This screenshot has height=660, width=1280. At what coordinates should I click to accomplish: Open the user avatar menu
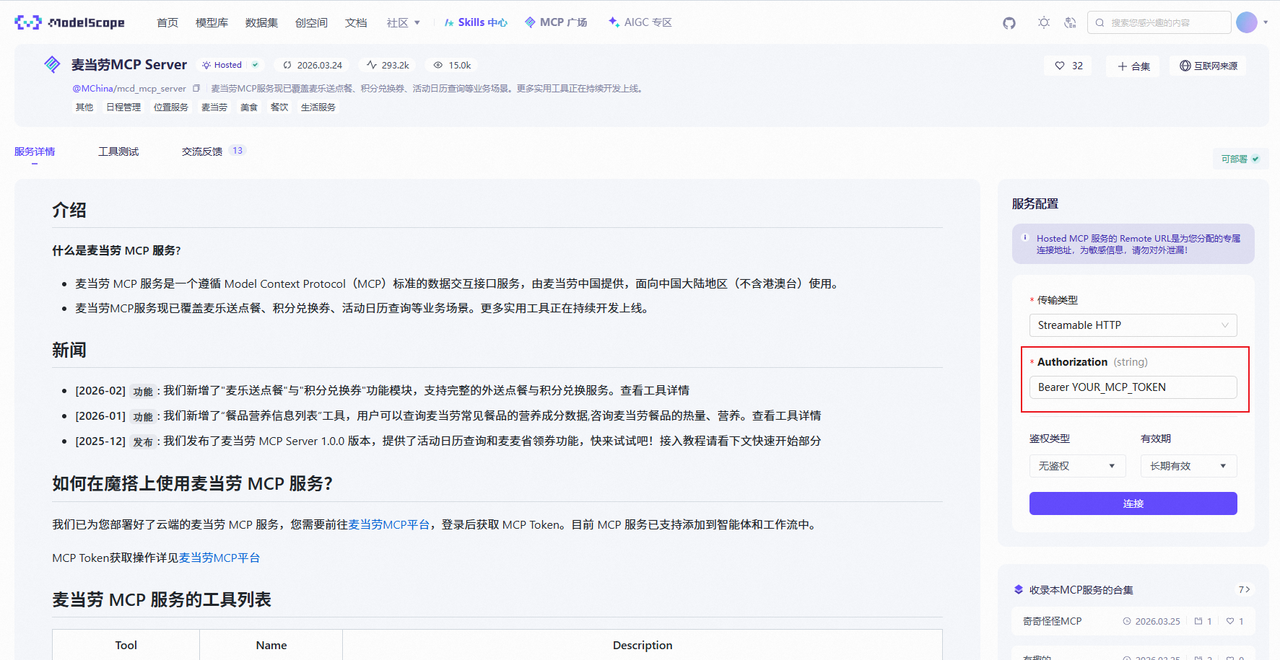click(1247, 22)
